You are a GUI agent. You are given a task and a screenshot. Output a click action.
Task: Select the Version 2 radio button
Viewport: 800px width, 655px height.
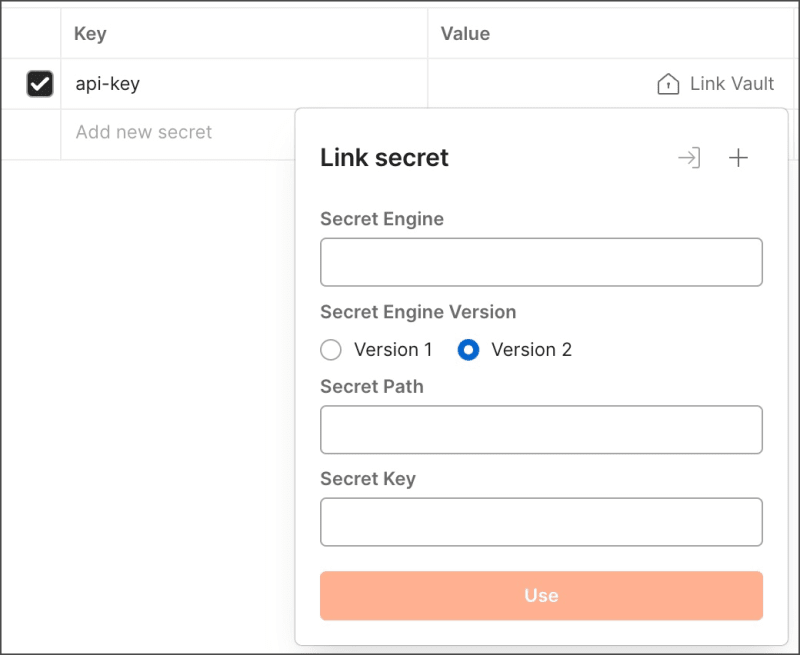(469, 350)
